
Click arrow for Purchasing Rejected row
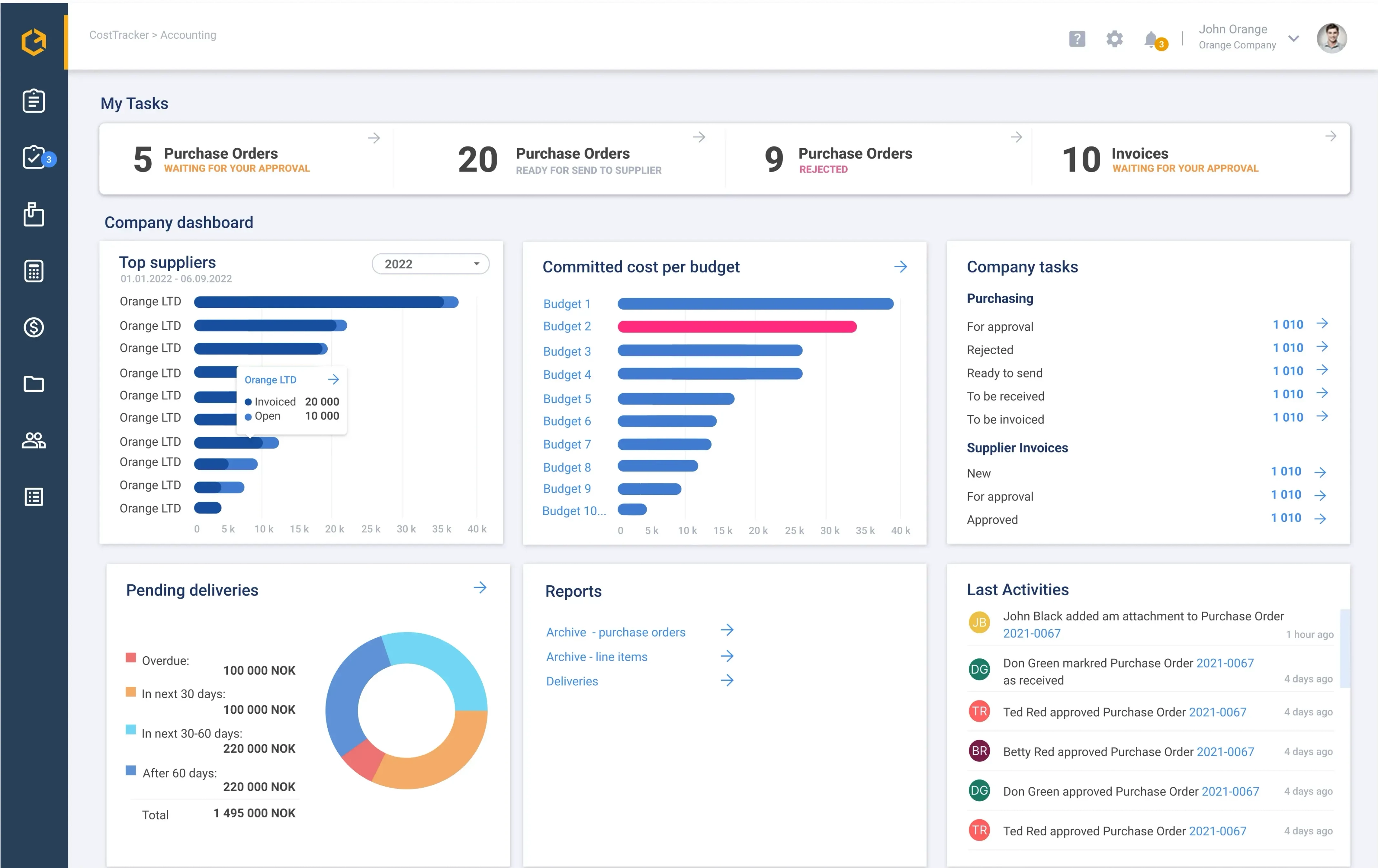click(x=1322, y=347)
